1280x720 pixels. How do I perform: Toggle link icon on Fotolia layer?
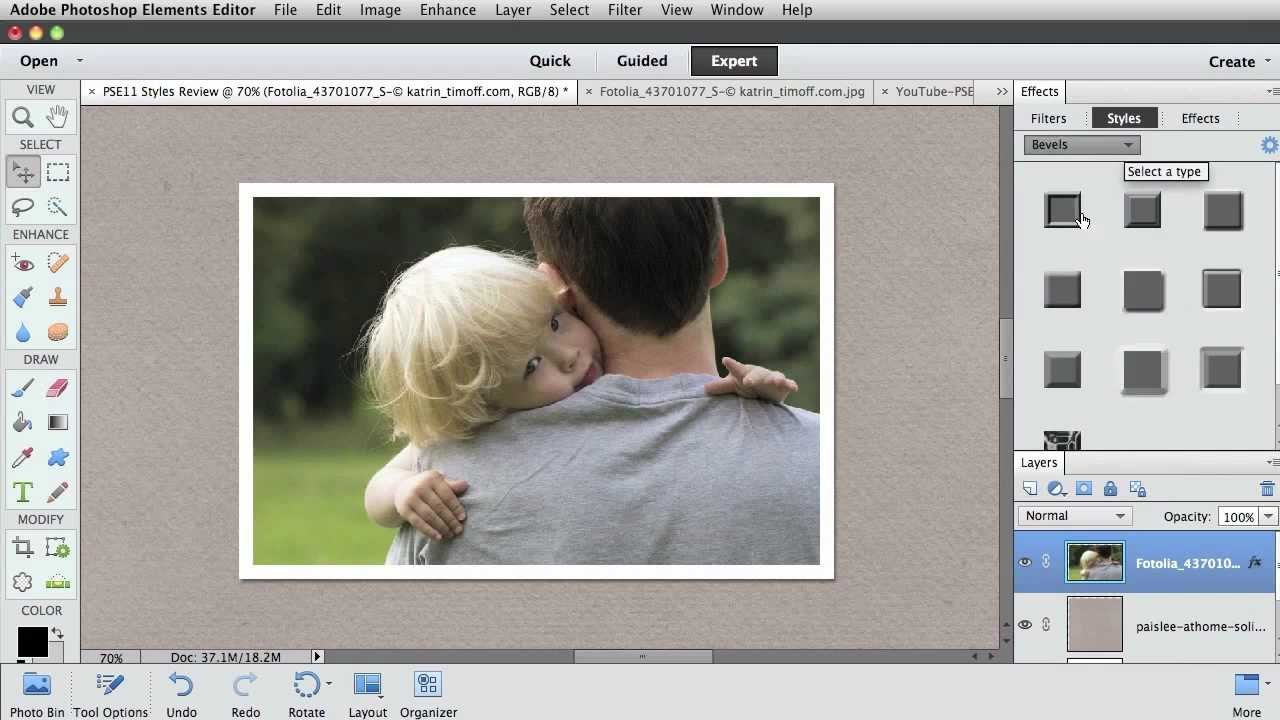(x=1046, y=562)
